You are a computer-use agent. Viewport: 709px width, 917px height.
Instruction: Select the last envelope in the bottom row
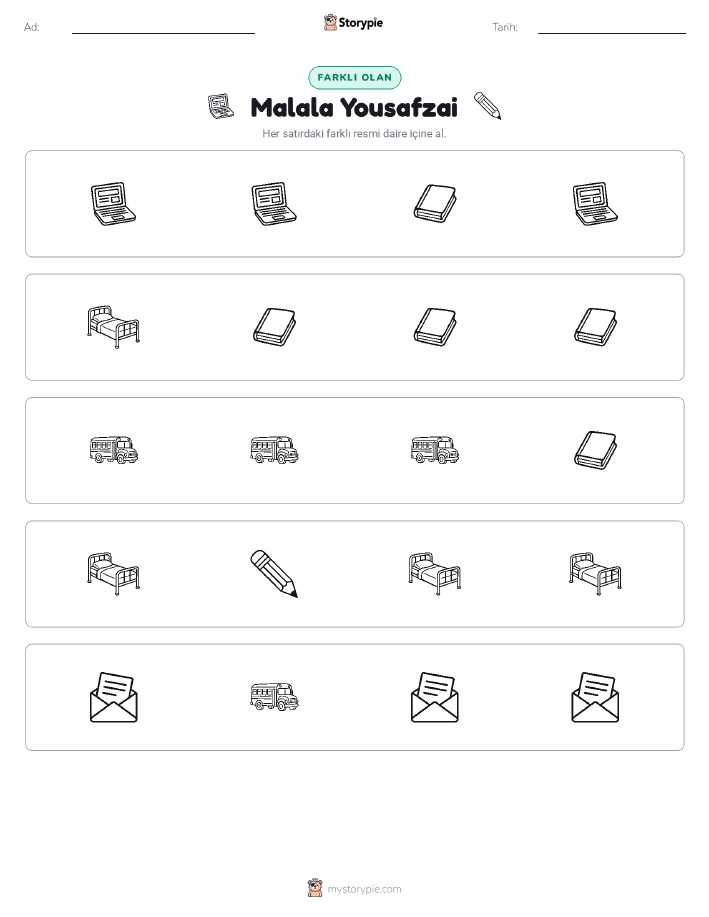click(x=596, y=697)
